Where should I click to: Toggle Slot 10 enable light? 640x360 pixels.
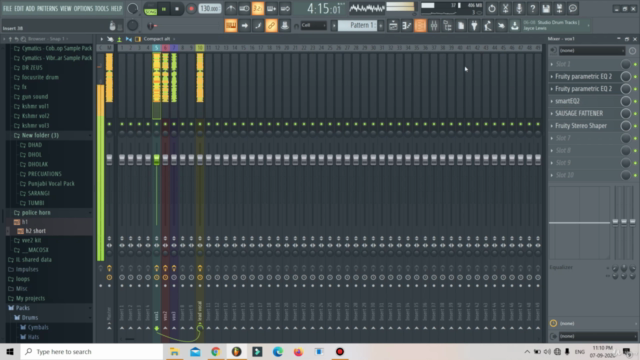coord(635,176)
